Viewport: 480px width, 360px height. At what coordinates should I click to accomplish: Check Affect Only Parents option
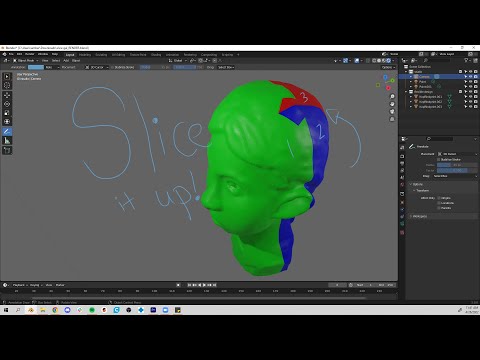(439, 208)
